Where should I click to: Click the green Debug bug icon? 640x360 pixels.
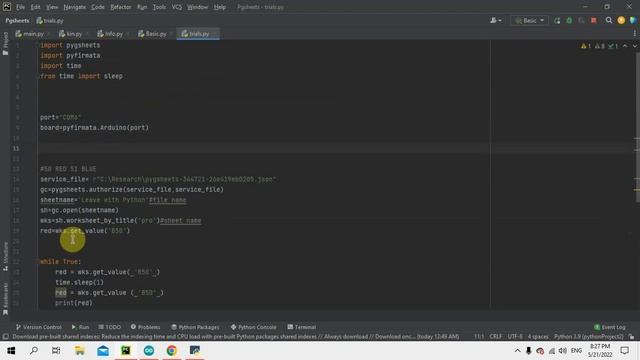(x=569, y=20)
